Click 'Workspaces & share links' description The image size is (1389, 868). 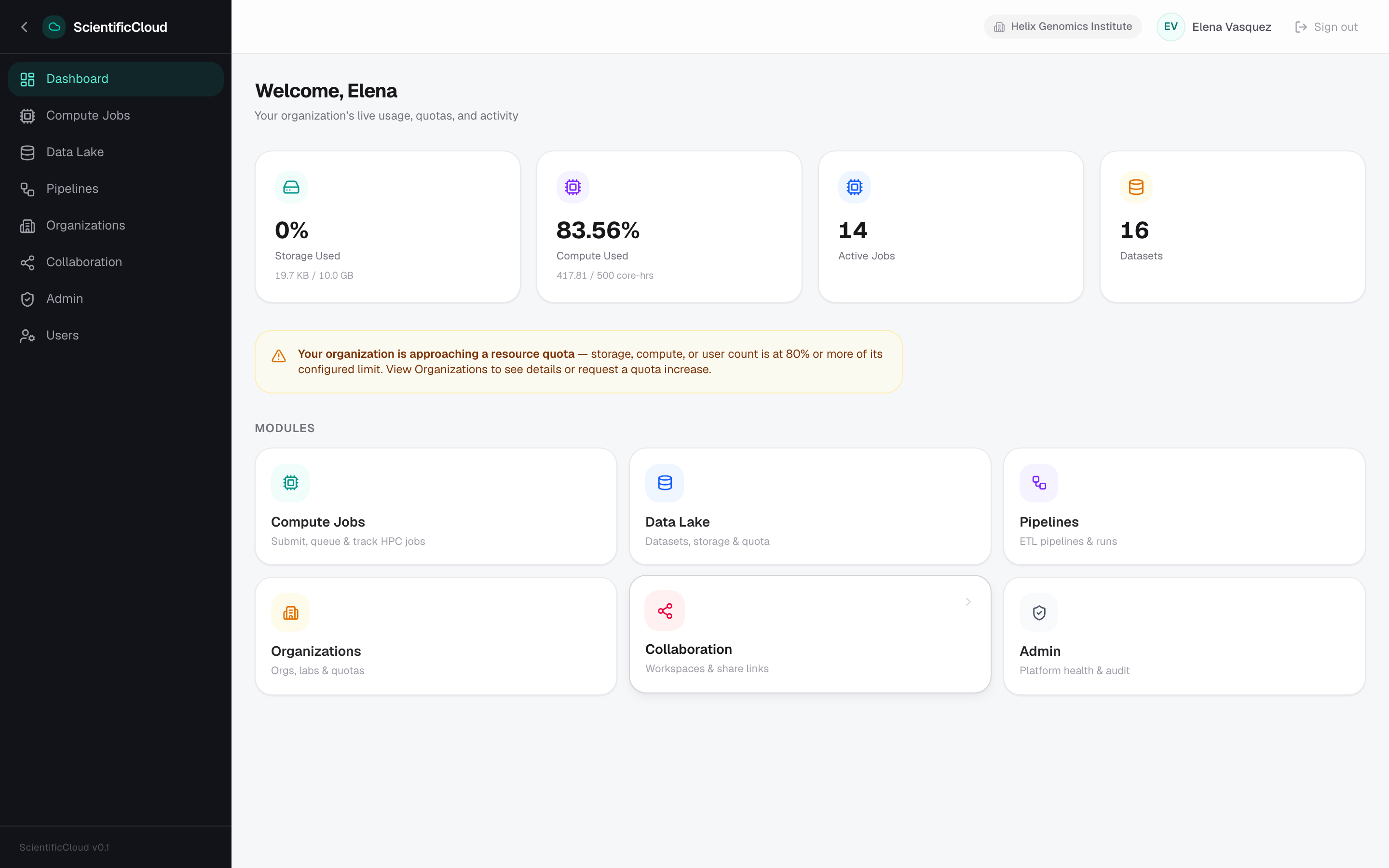click(707, 669)
